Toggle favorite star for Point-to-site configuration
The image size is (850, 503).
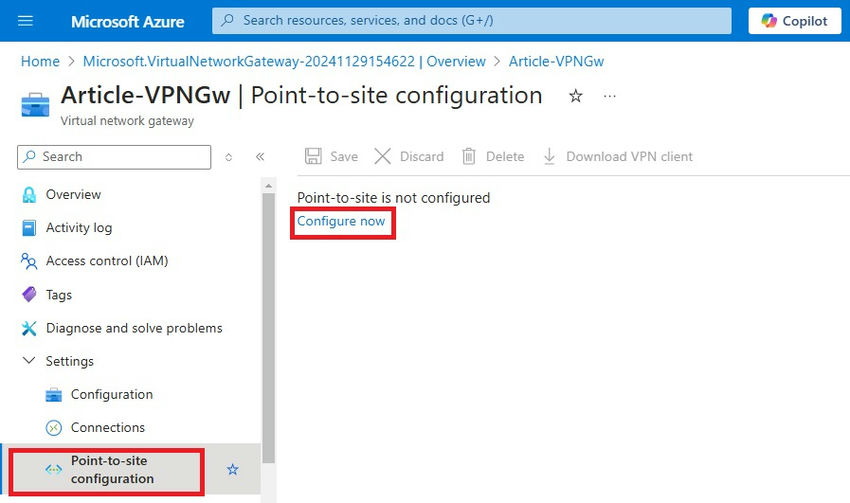click(x=233, y=469)
